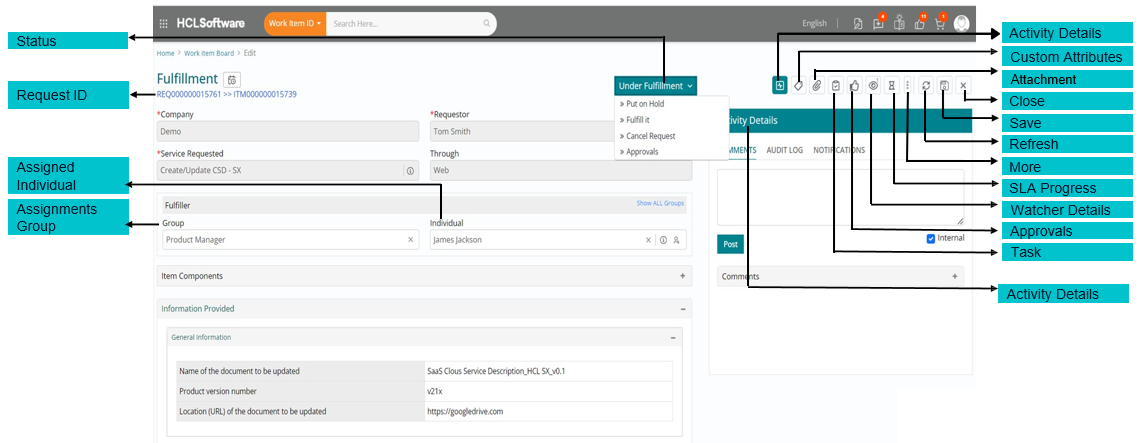
Task: Open the Attachment paperclip icon
Action: click(816, 86)
